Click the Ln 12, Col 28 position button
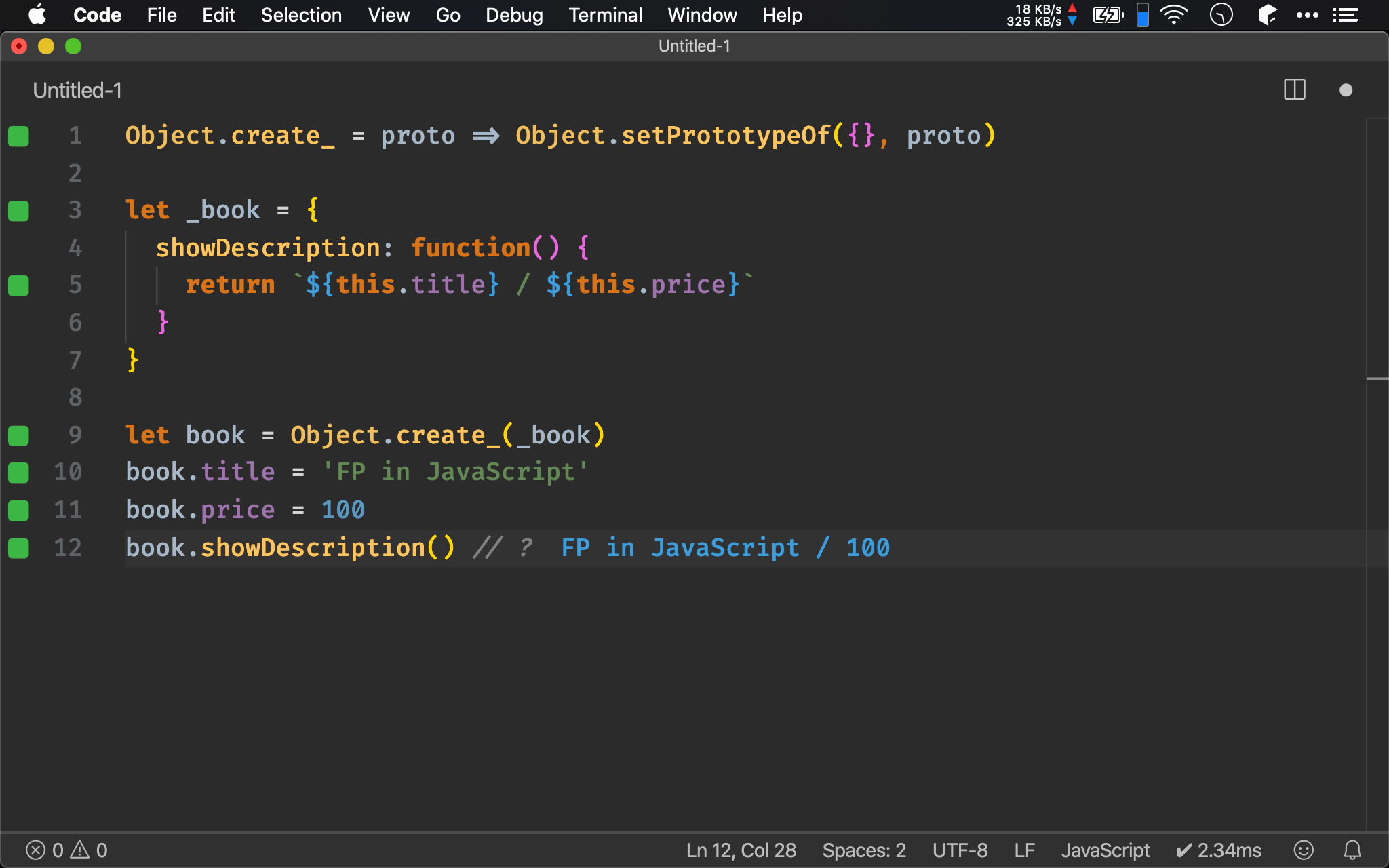This screenshot has width=1389, height=868. (x=741, y=850)
